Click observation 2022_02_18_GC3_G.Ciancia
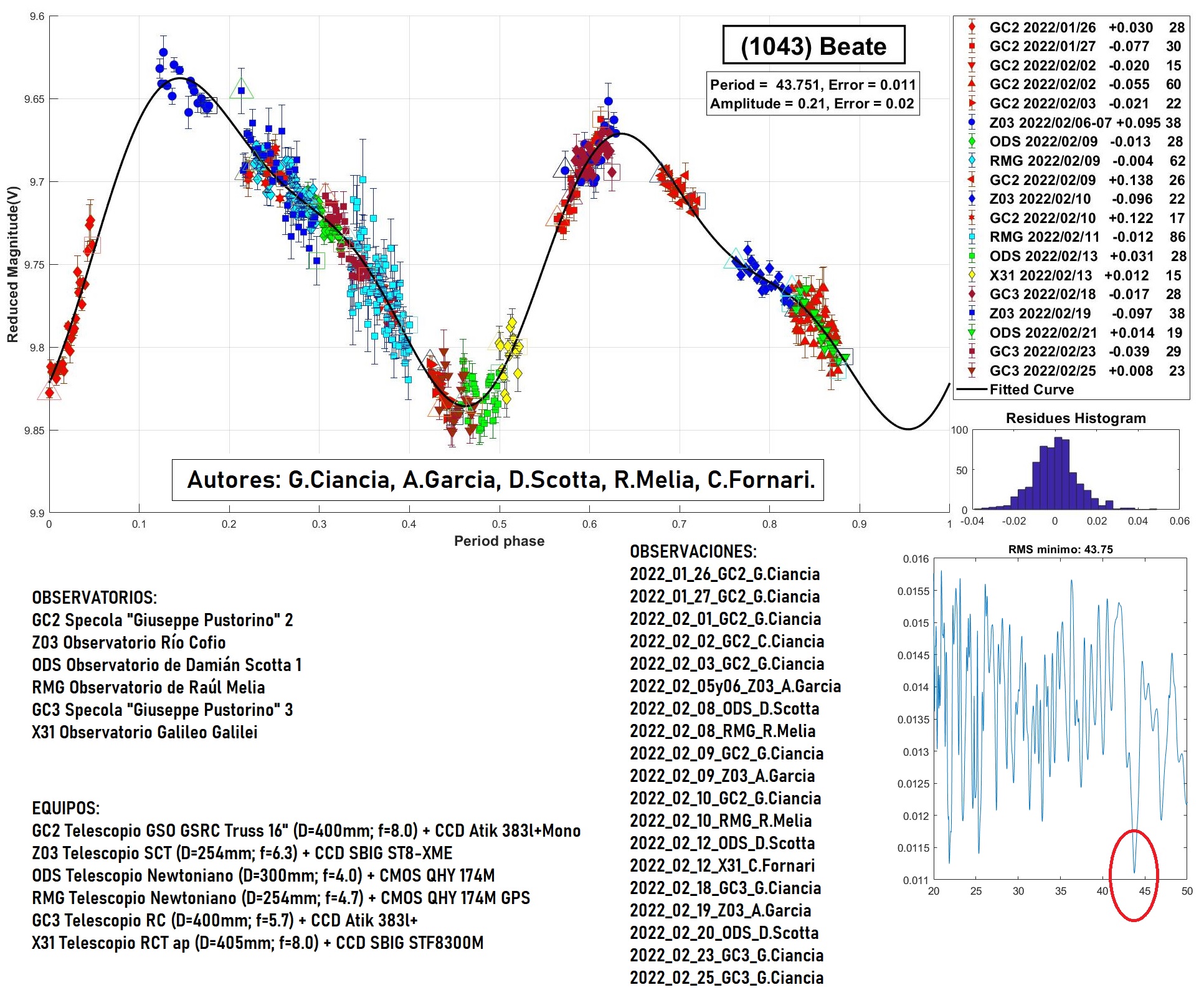 click(725, 888)
